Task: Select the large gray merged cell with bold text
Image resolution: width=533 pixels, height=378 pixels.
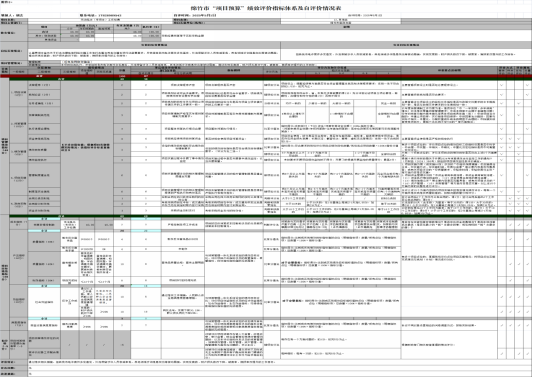Action: 87,147
